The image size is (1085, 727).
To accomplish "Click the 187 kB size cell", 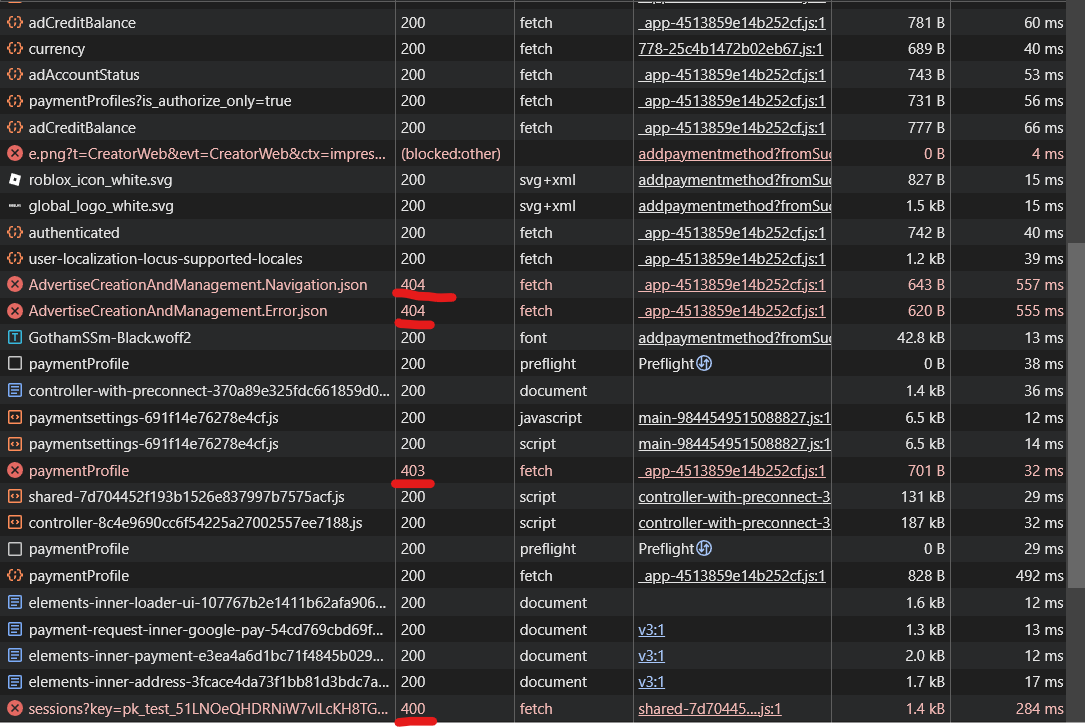I will pyautogui.click(x=891, y=523).
